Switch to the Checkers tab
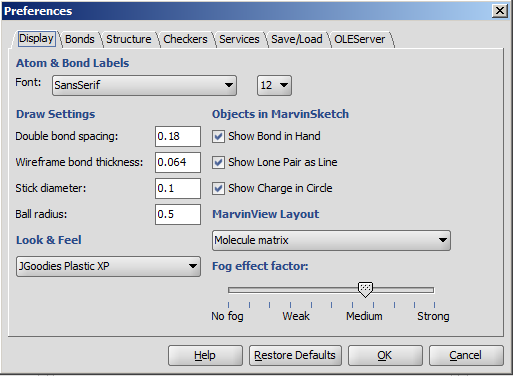 coord(185,39)
